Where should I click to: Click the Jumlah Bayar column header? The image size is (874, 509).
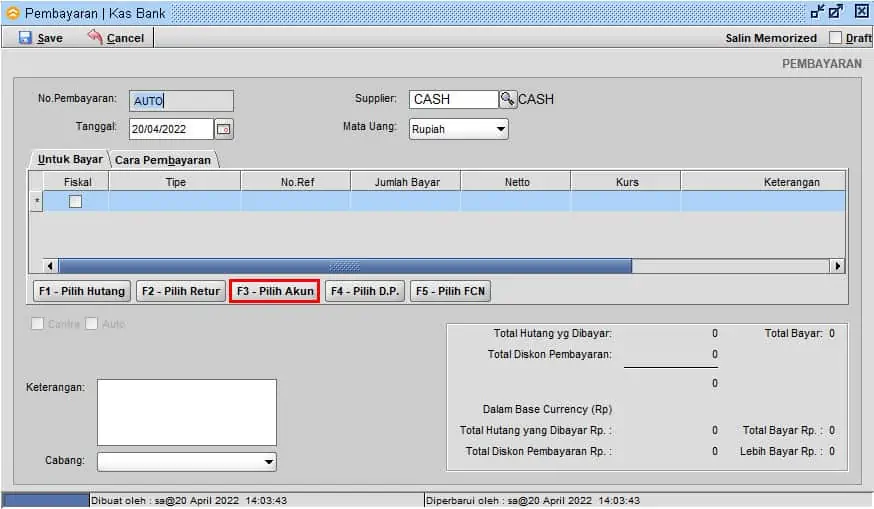[406, 182]
